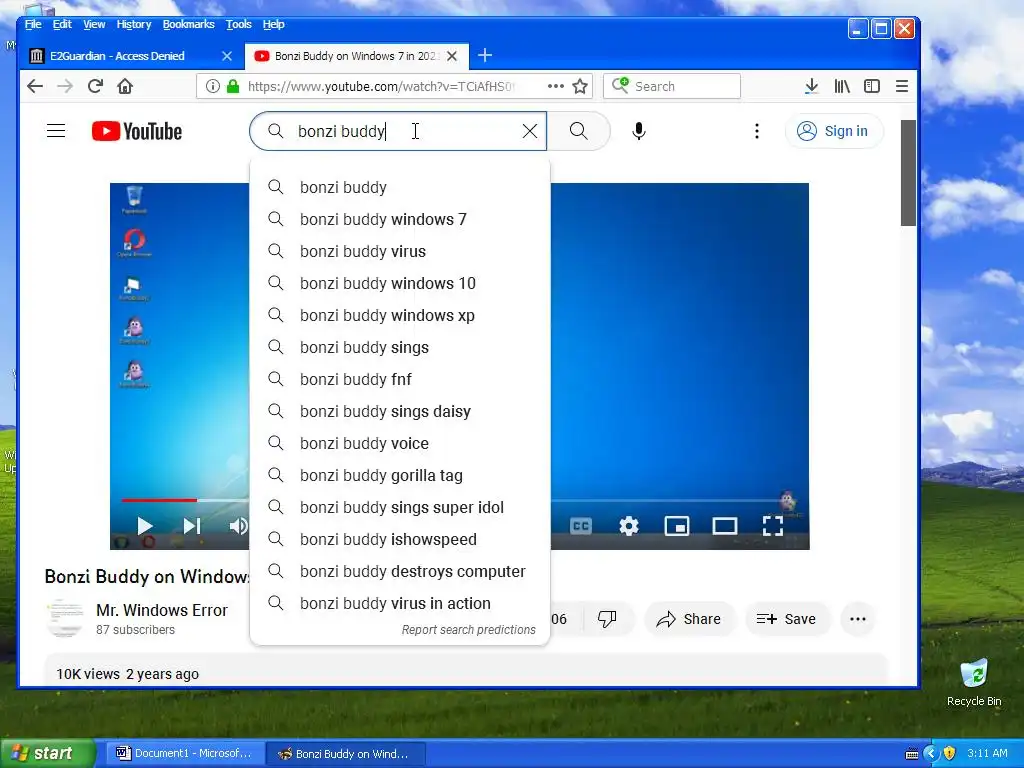Open Mr. Windows Error channel
1024x768 pixels.
tap(161, 610)
